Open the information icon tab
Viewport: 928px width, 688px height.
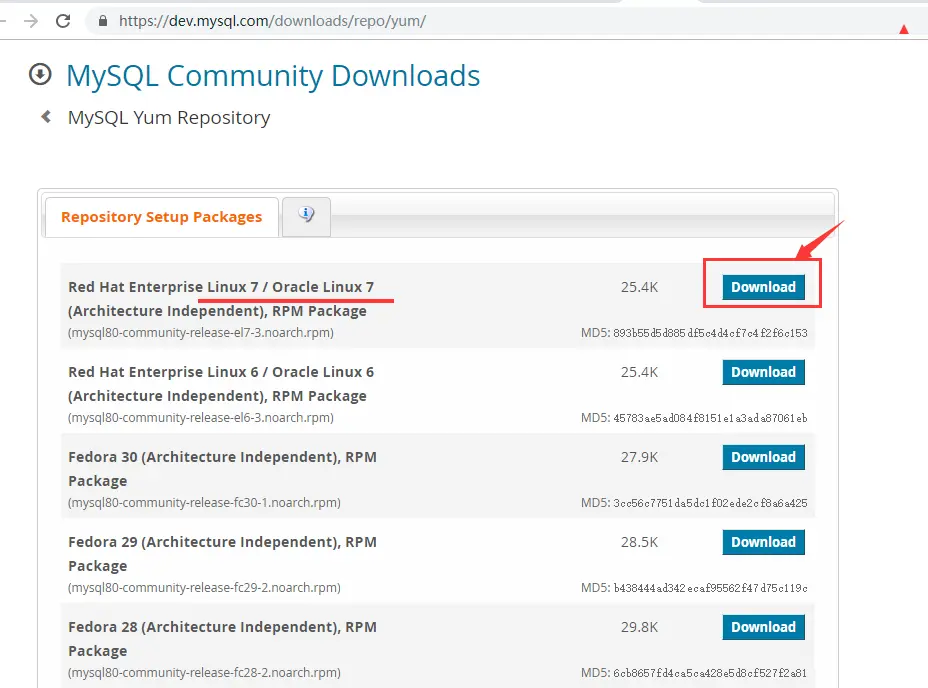[306, 217]
